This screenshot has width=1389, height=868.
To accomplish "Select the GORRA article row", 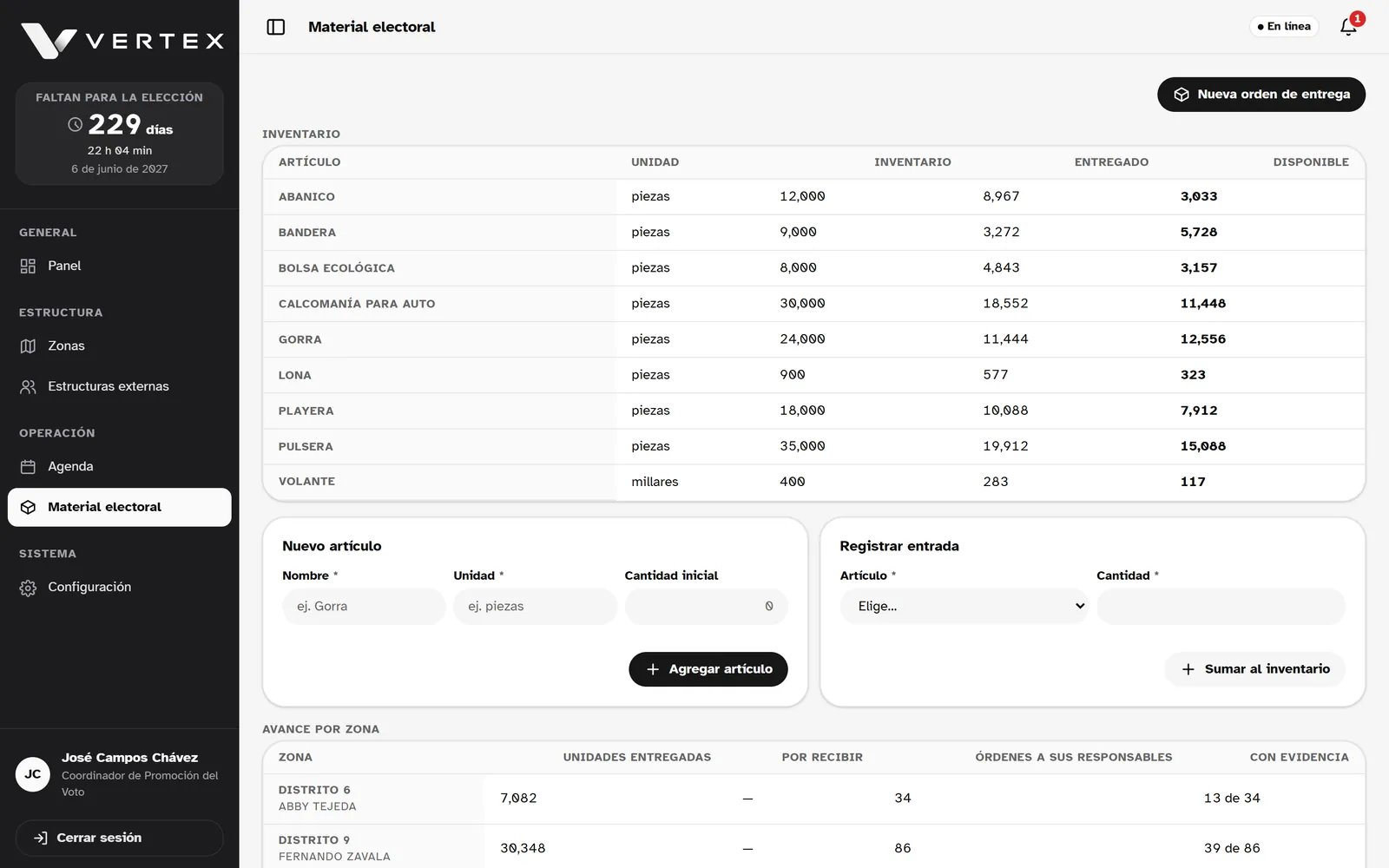I will coord(813,339).
